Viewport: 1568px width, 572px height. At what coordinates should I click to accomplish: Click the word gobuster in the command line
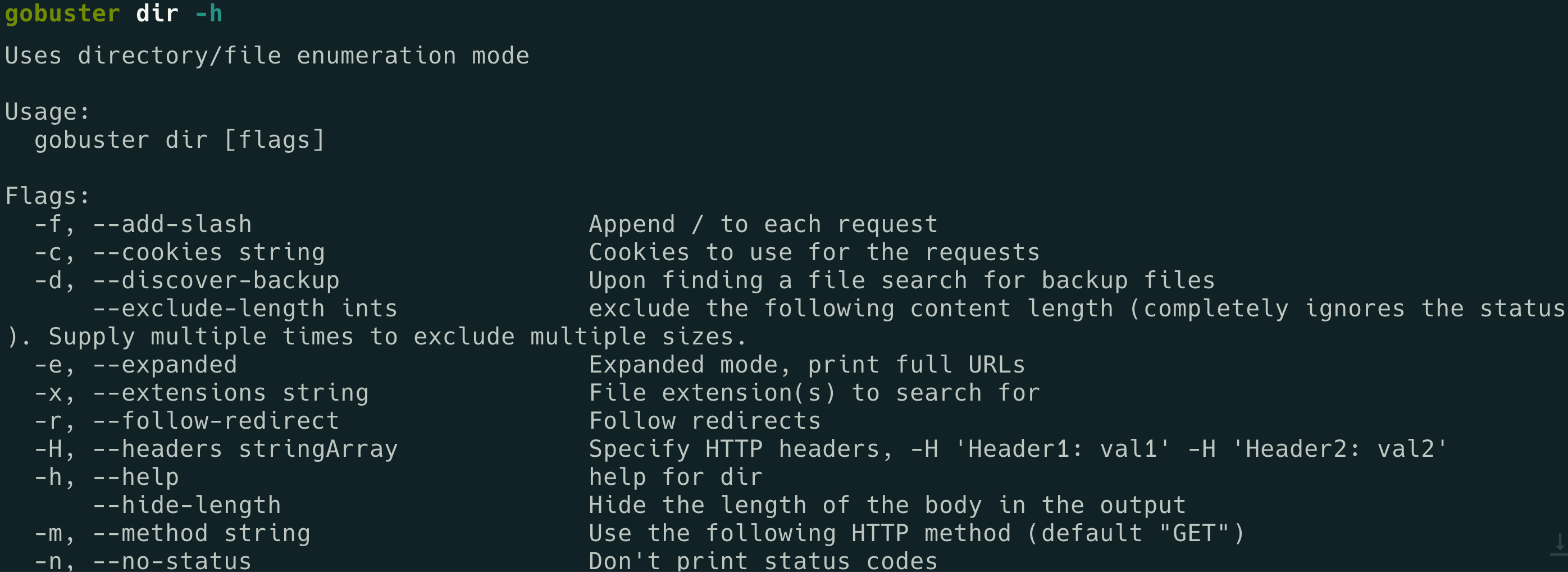coord(62,13)
